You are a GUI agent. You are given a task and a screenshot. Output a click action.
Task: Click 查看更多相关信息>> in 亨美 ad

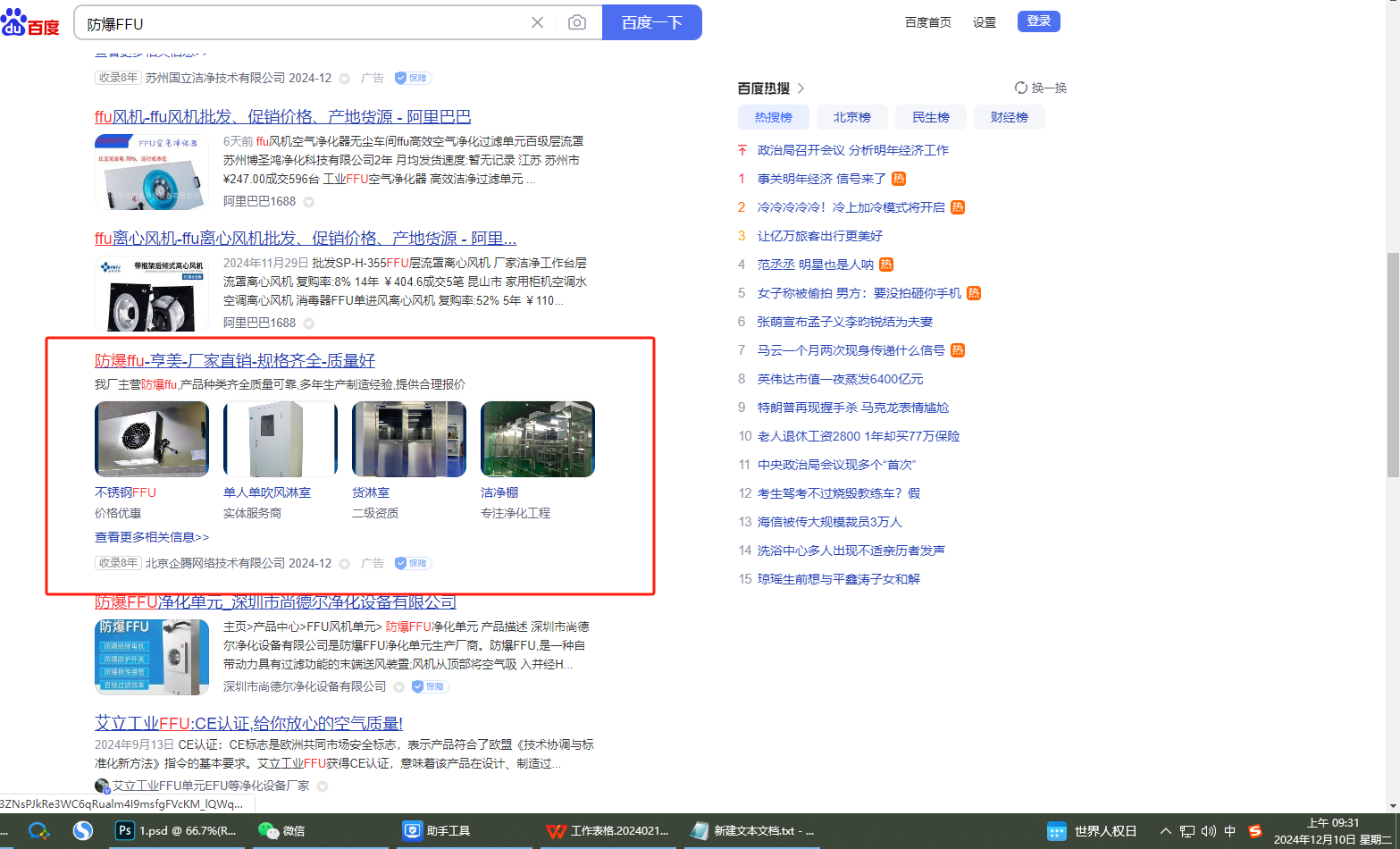[x=152, y=537]
